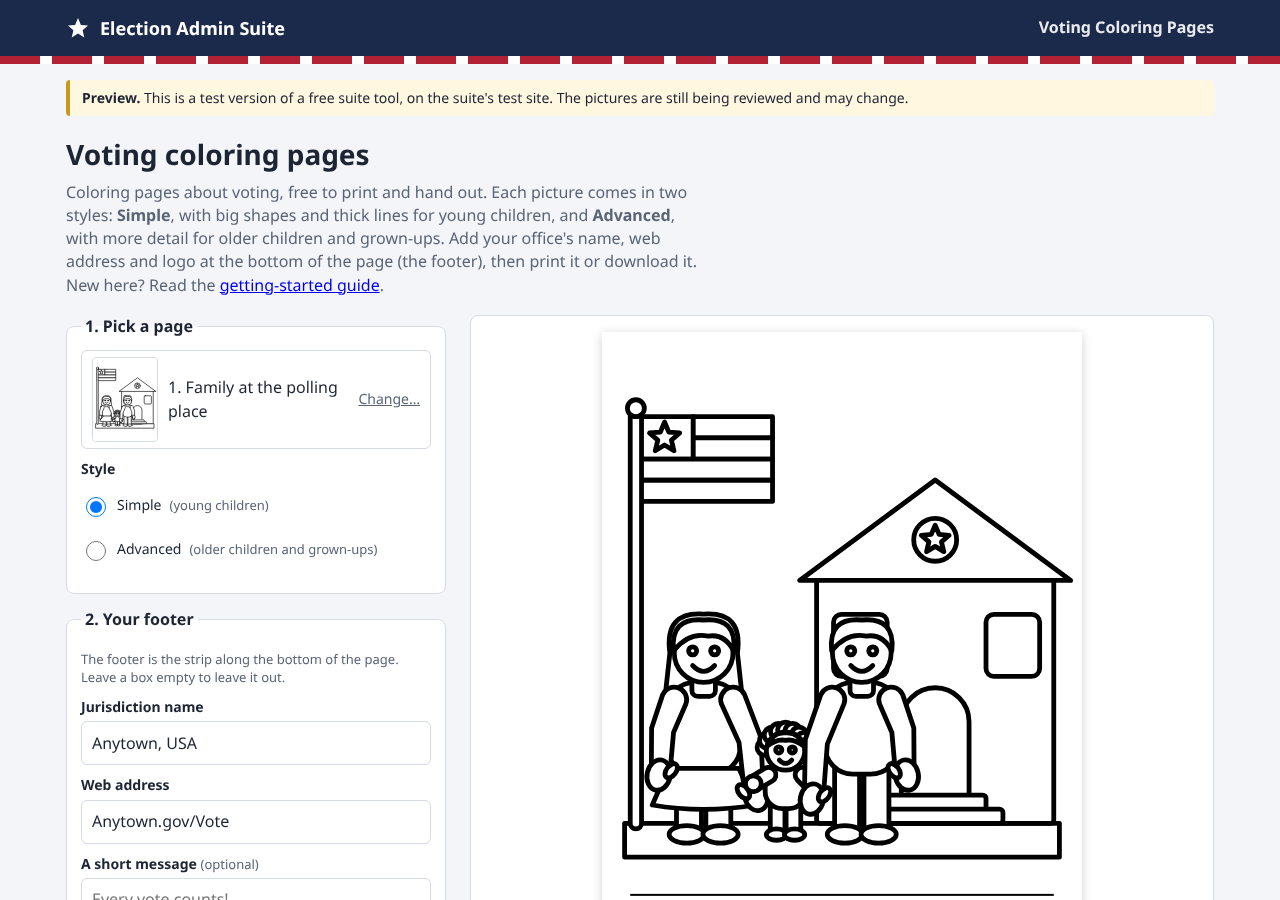This screenshot has width=1280, height=900.
Task: Click the Jurisdiction name input field
Action: click(256, 743)
